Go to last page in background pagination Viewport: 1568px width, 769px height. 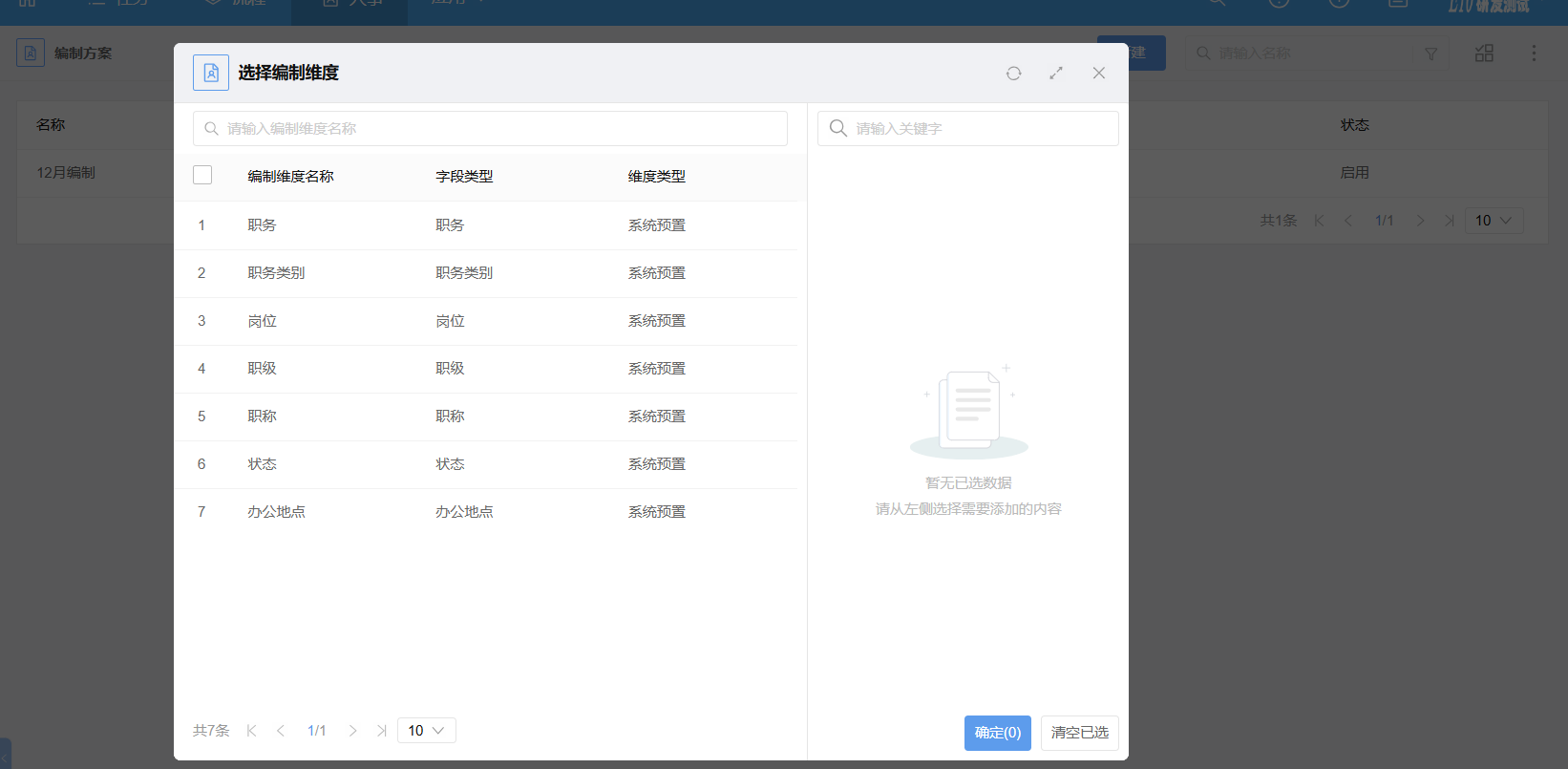click(x=1450, y=221)
